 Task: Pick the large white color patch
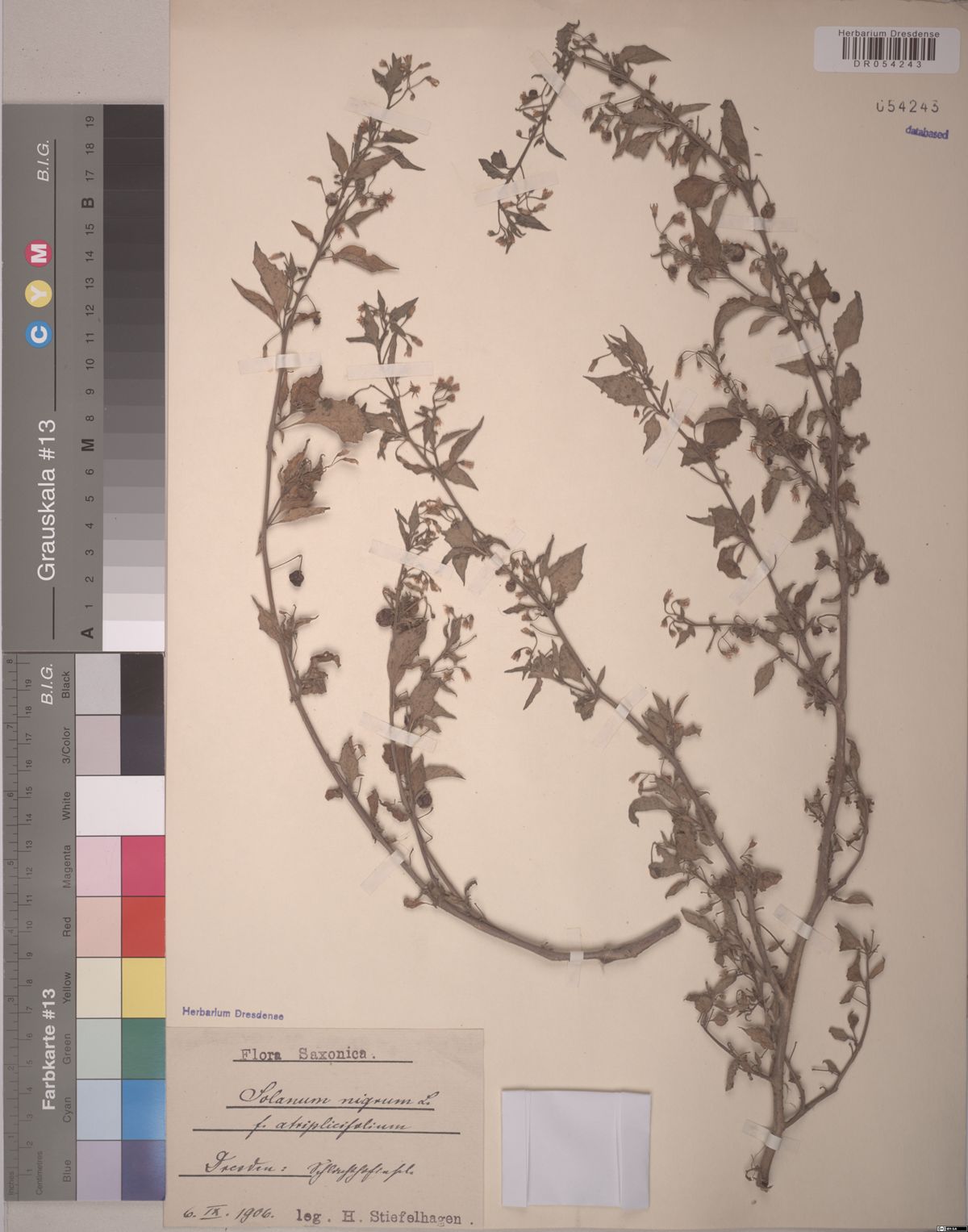coord(119,805)
